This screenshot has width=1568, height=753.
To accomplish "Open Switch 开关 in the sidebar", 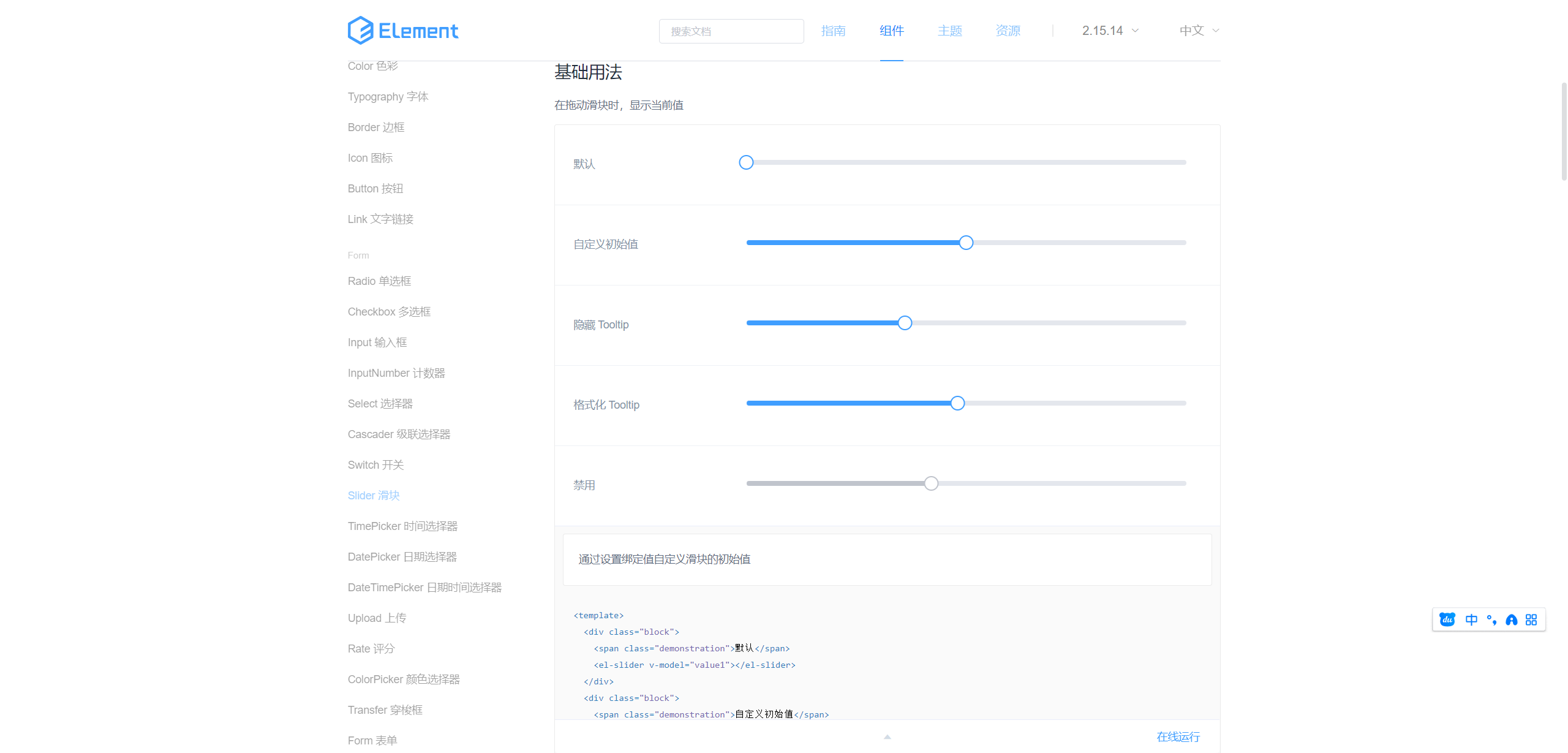I will [375, 464].
